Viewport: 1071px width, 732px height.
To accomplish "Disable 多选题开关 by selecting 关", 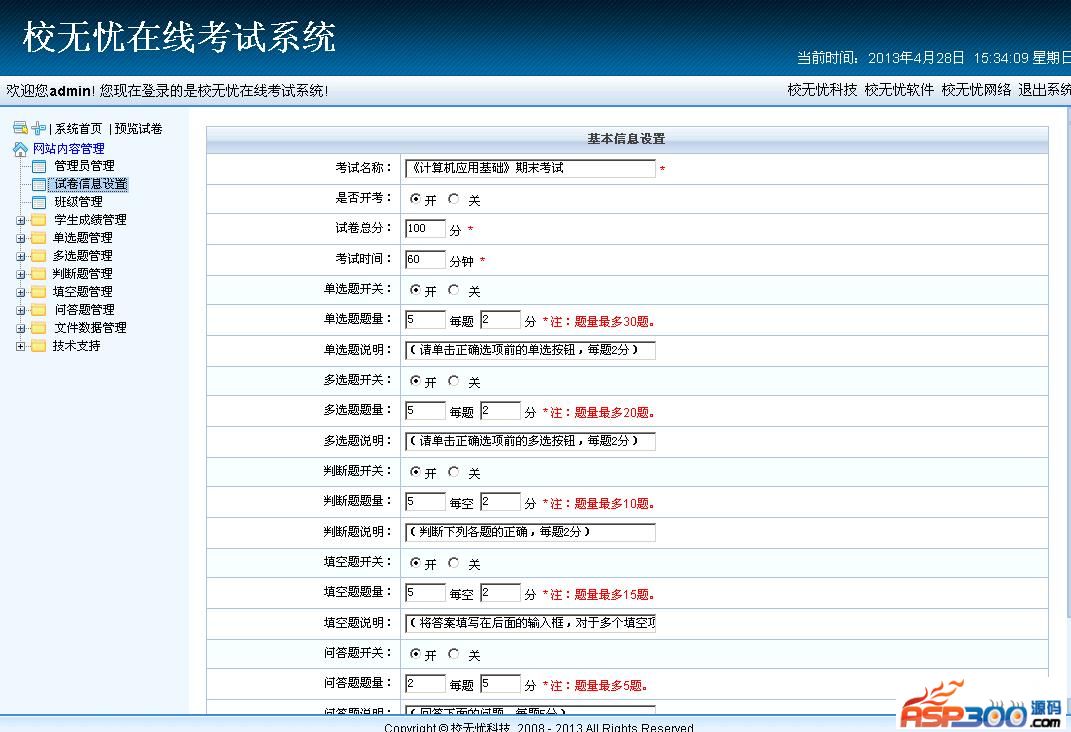I will [453, 382].
